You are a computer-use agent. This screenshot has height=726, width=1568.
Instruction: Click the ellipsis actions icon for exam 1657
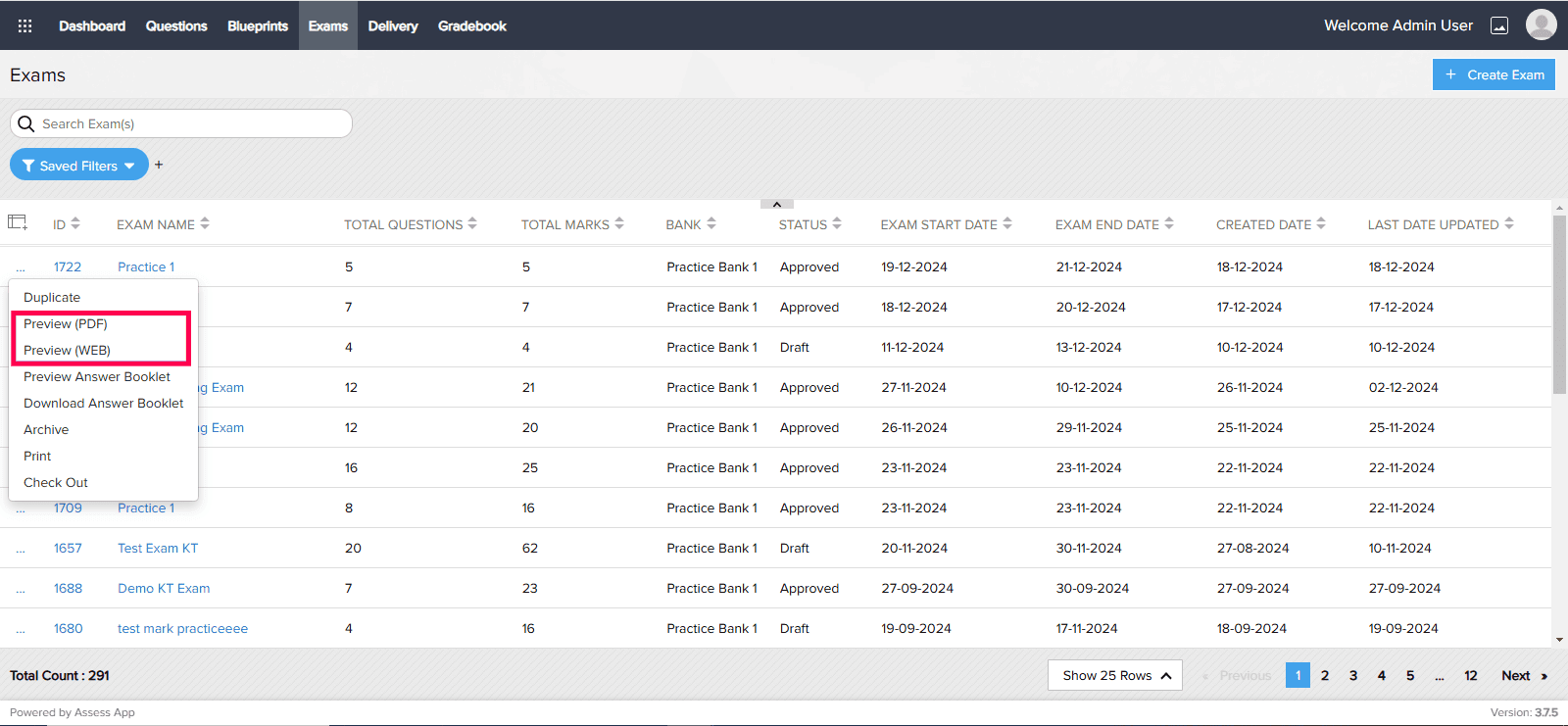(x=21, y=549)
